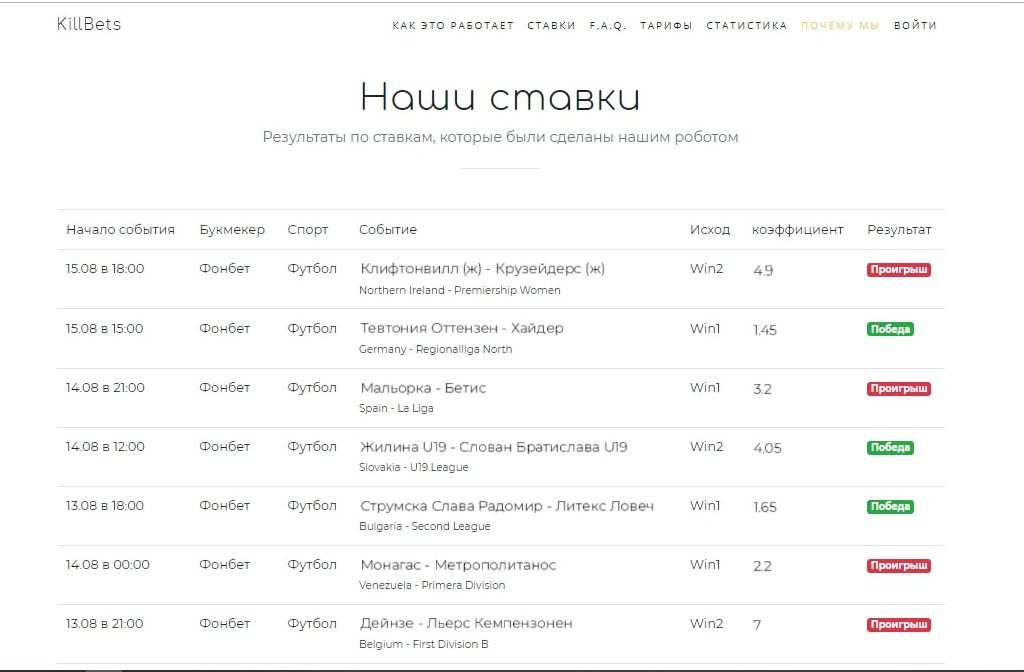Screen dimensions: 1024x672
Task: Click 'Slovakia - U19 League' league text
Action: tap(414, 467)
